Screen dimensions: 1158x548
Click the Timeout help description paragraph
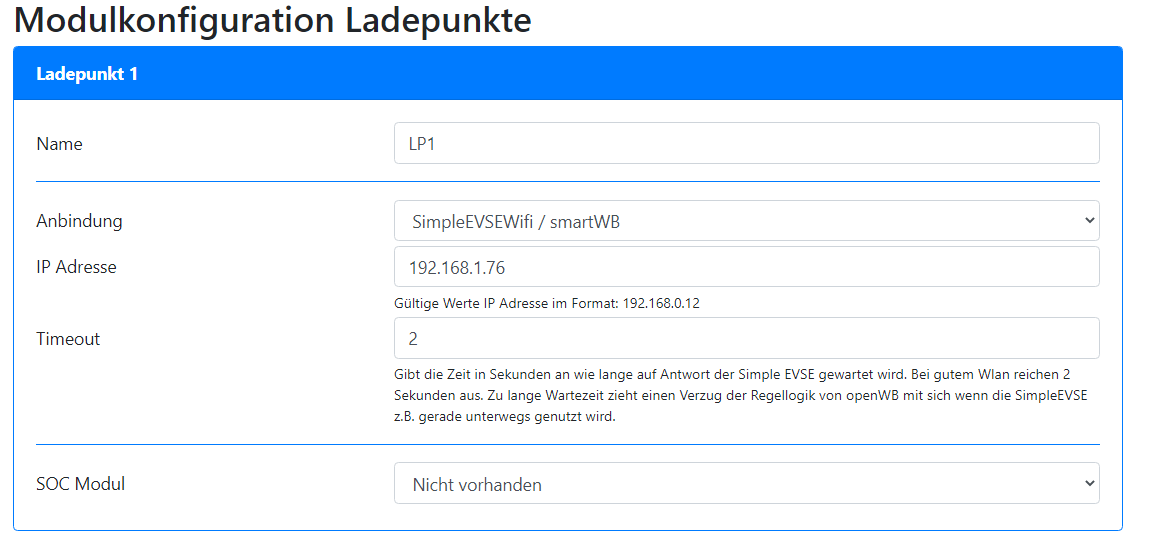(740, 395)
